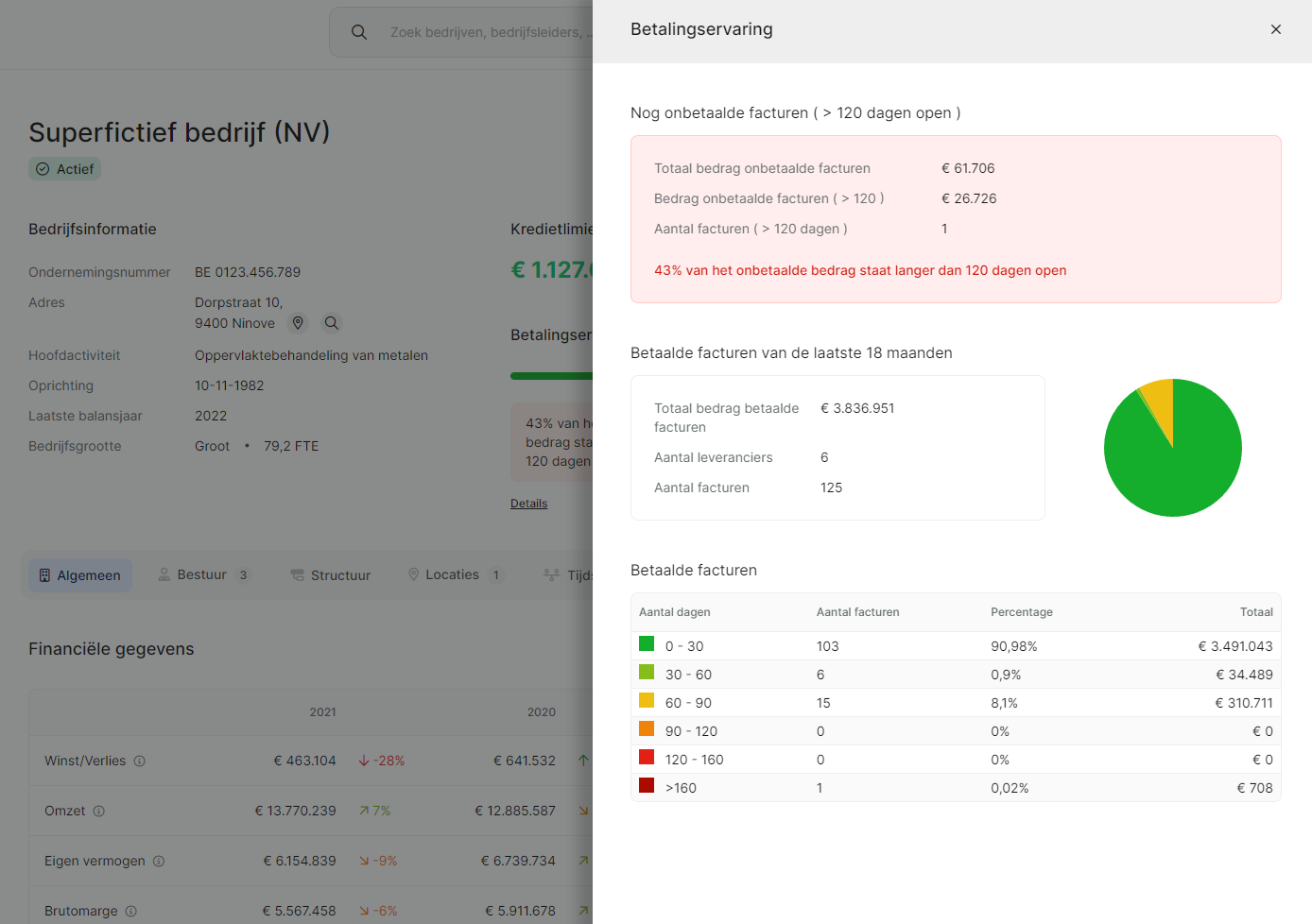Click info icon beside Eigen vermogen

click(159, 861)
